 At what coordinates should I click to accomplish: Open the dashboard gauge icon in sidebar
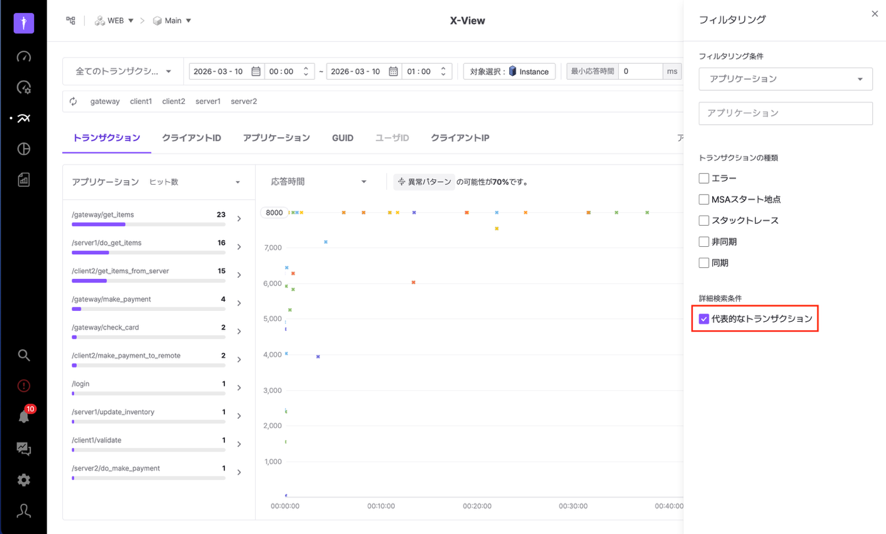[x=24, y=57]
